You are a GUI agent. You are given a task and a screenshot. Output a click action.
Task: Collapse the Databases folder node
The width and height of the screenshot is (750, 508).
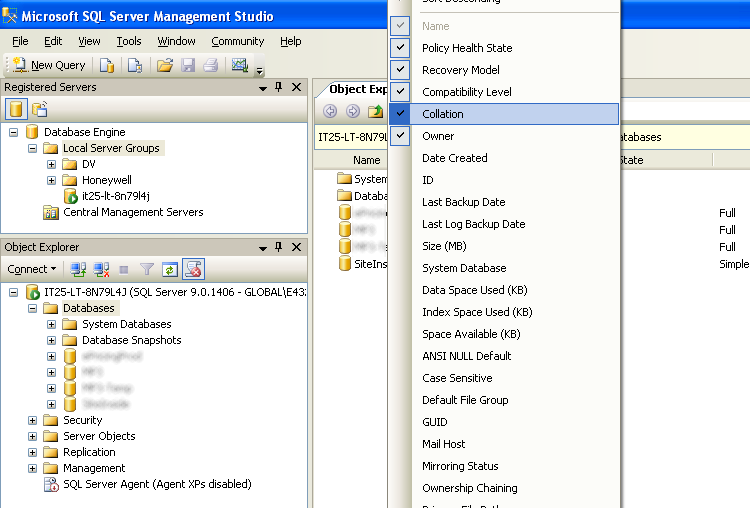[x=33, y=309]
